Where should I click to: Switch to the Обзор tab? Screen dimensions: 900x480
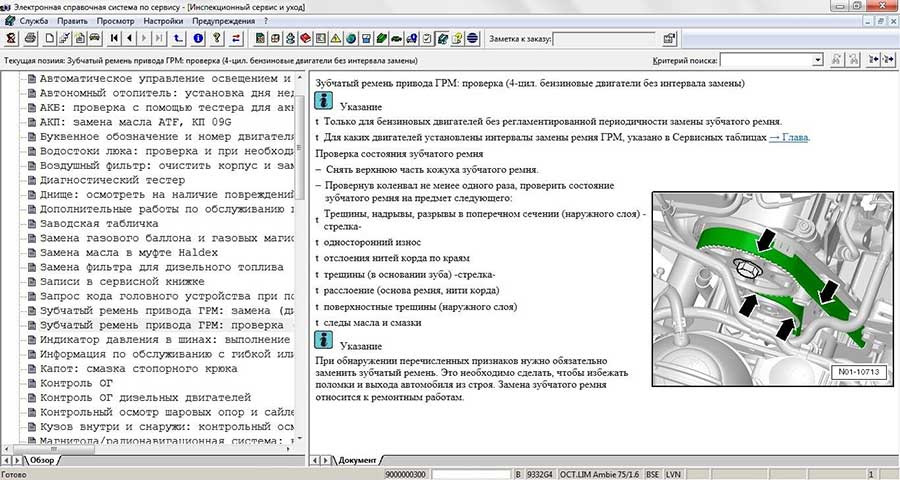pos(41,460)
